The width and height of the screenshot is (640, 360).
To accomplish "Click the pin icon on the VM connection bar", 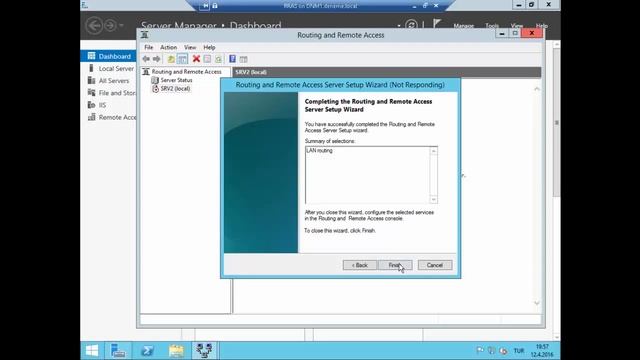I will click(205, 6).
